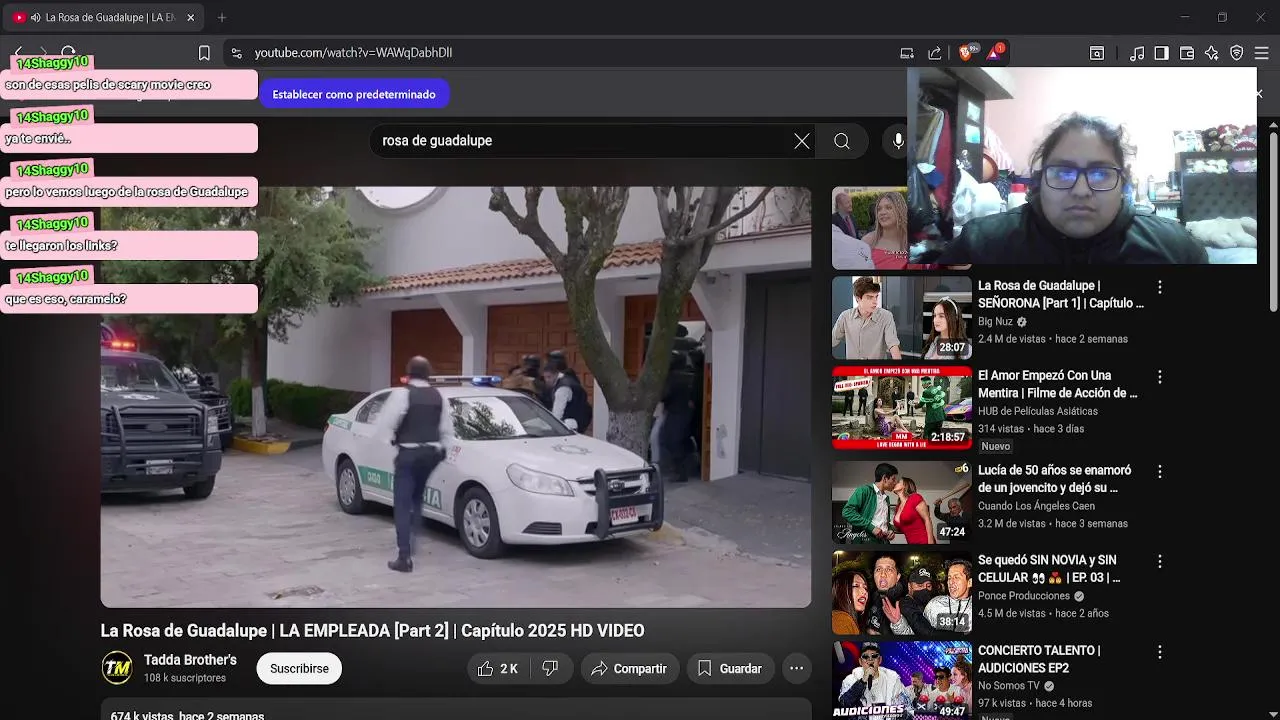
Task: Like the video with 2 K likes
Action: tap(497, 668)
